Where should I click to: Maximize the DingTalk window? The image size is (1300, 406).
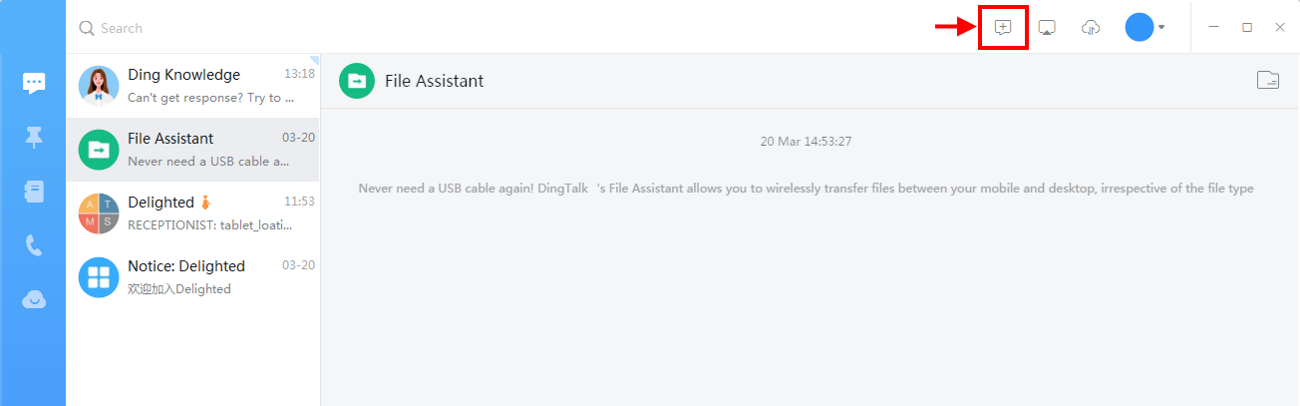(1247, 28)
